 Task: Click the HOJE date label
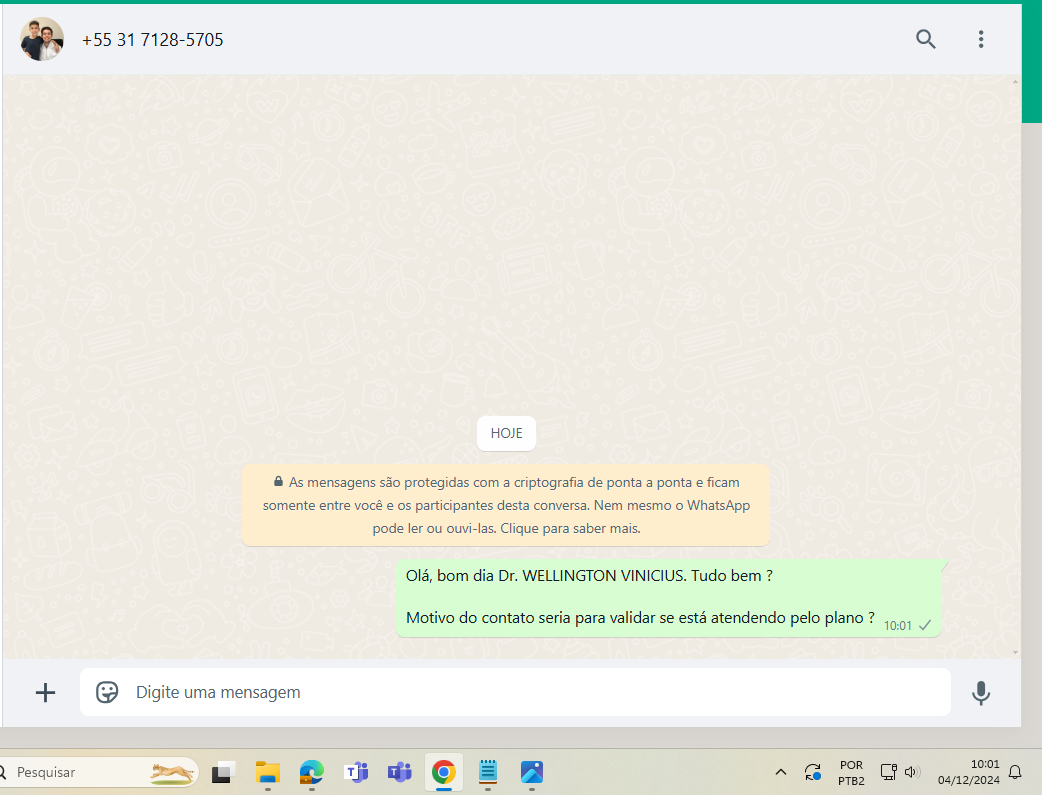[506, 433]
